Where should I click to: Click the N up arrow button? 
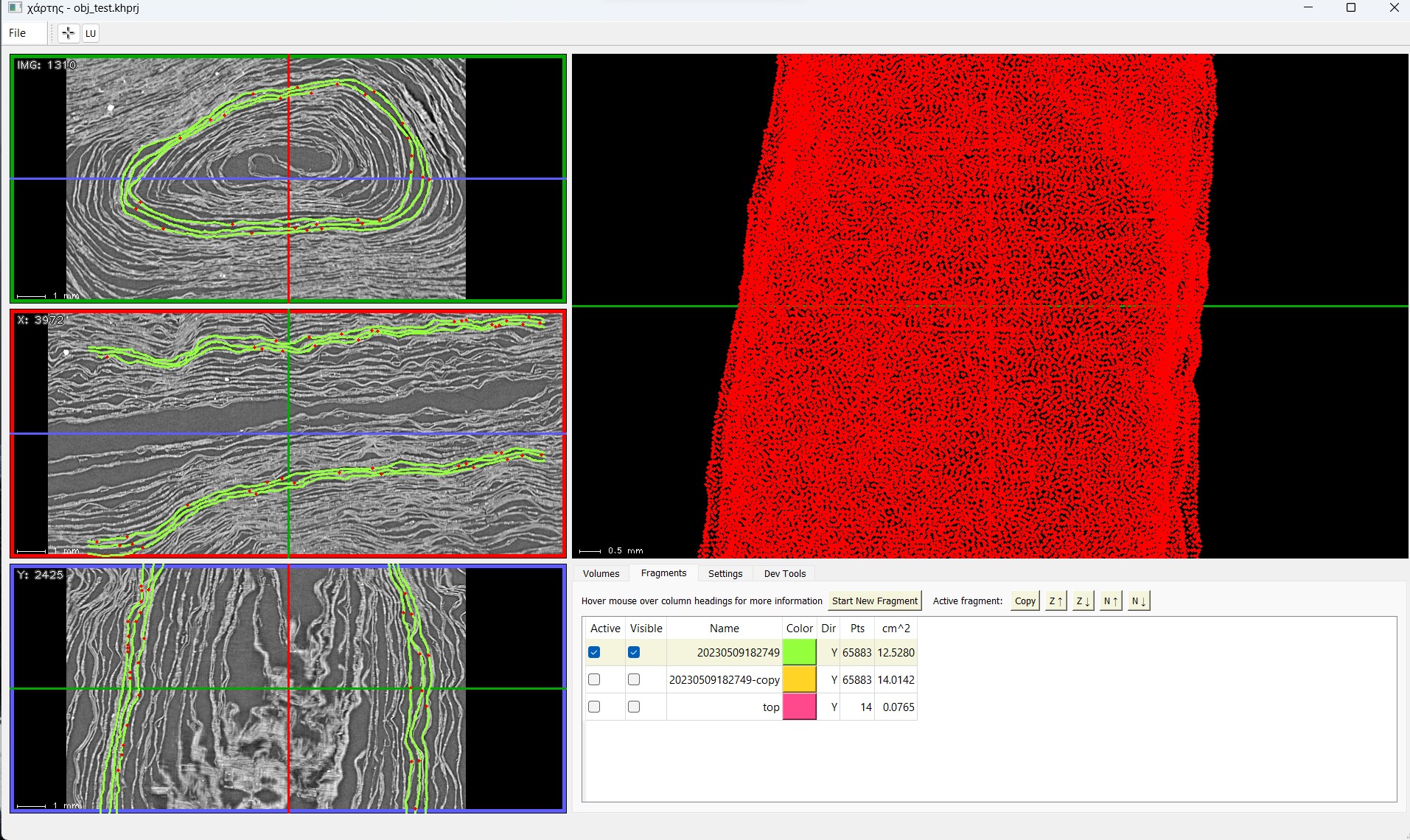coord(1111,601)
